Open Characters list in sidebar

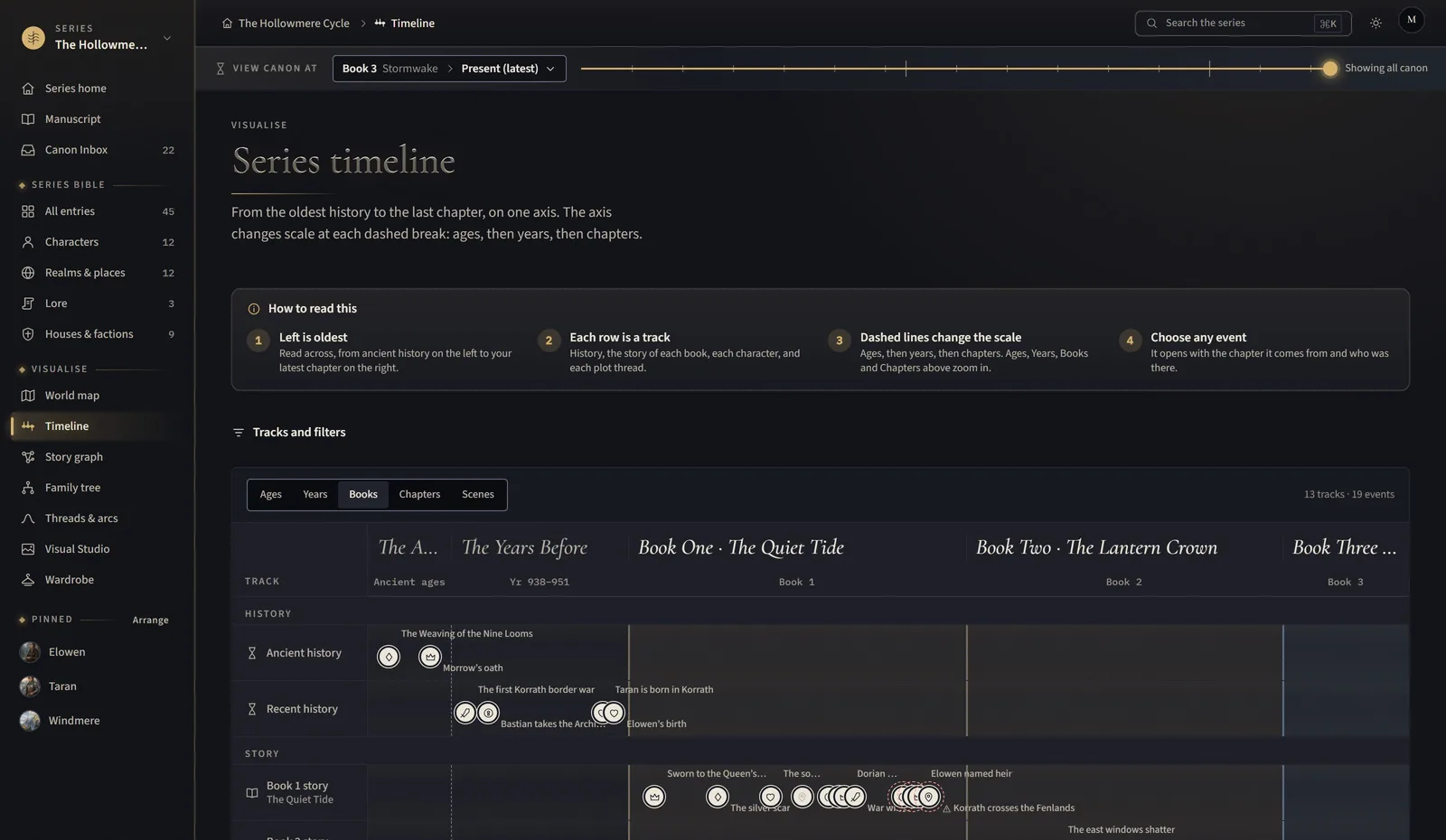click(x=97, y=242)
